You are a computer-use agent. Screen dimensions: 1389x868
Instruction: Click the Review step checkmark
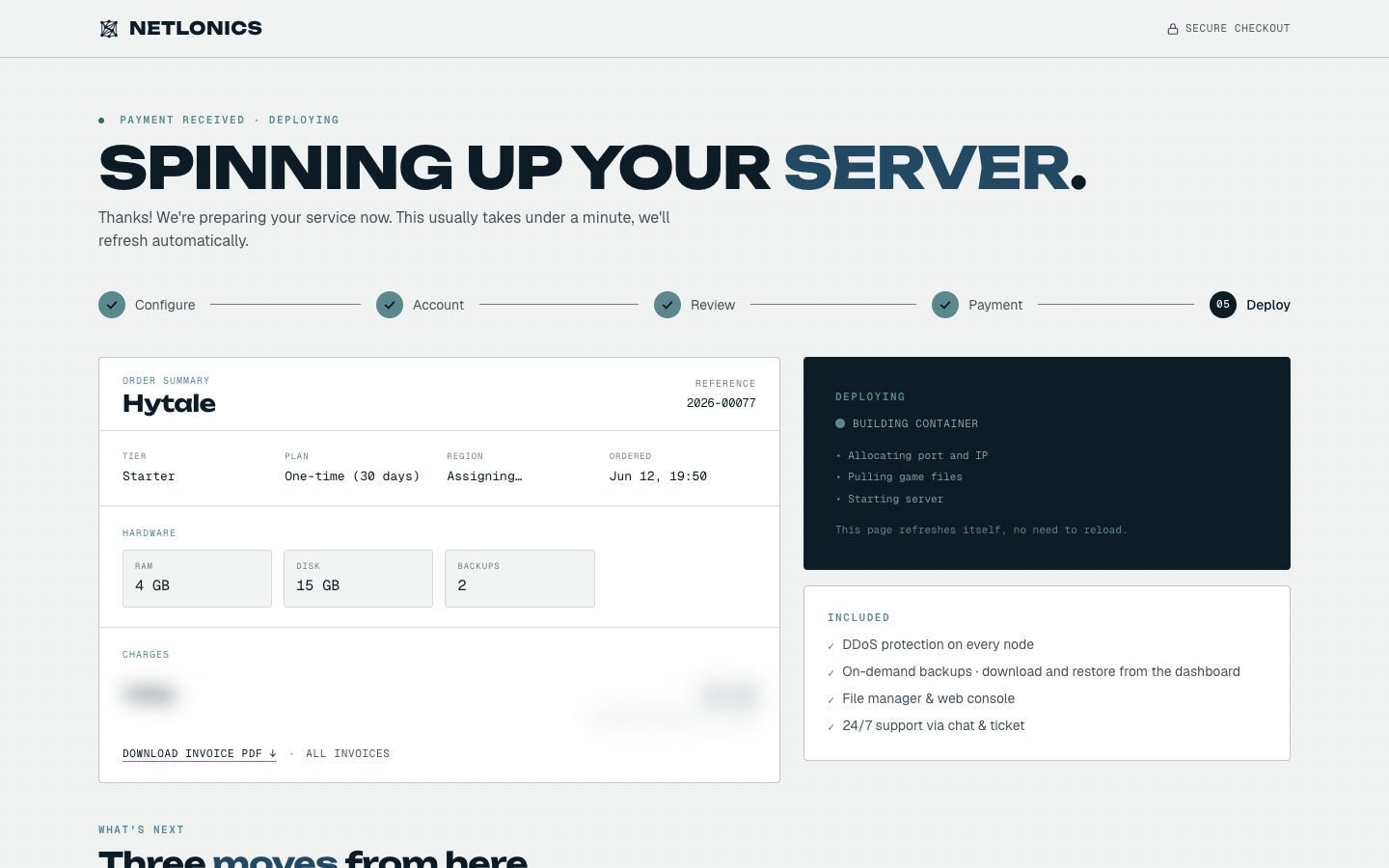(667, 305)
